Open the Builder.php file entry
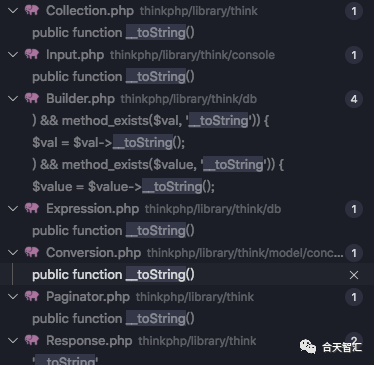This screenshot has width=374, height=365. tap(80, 99)
